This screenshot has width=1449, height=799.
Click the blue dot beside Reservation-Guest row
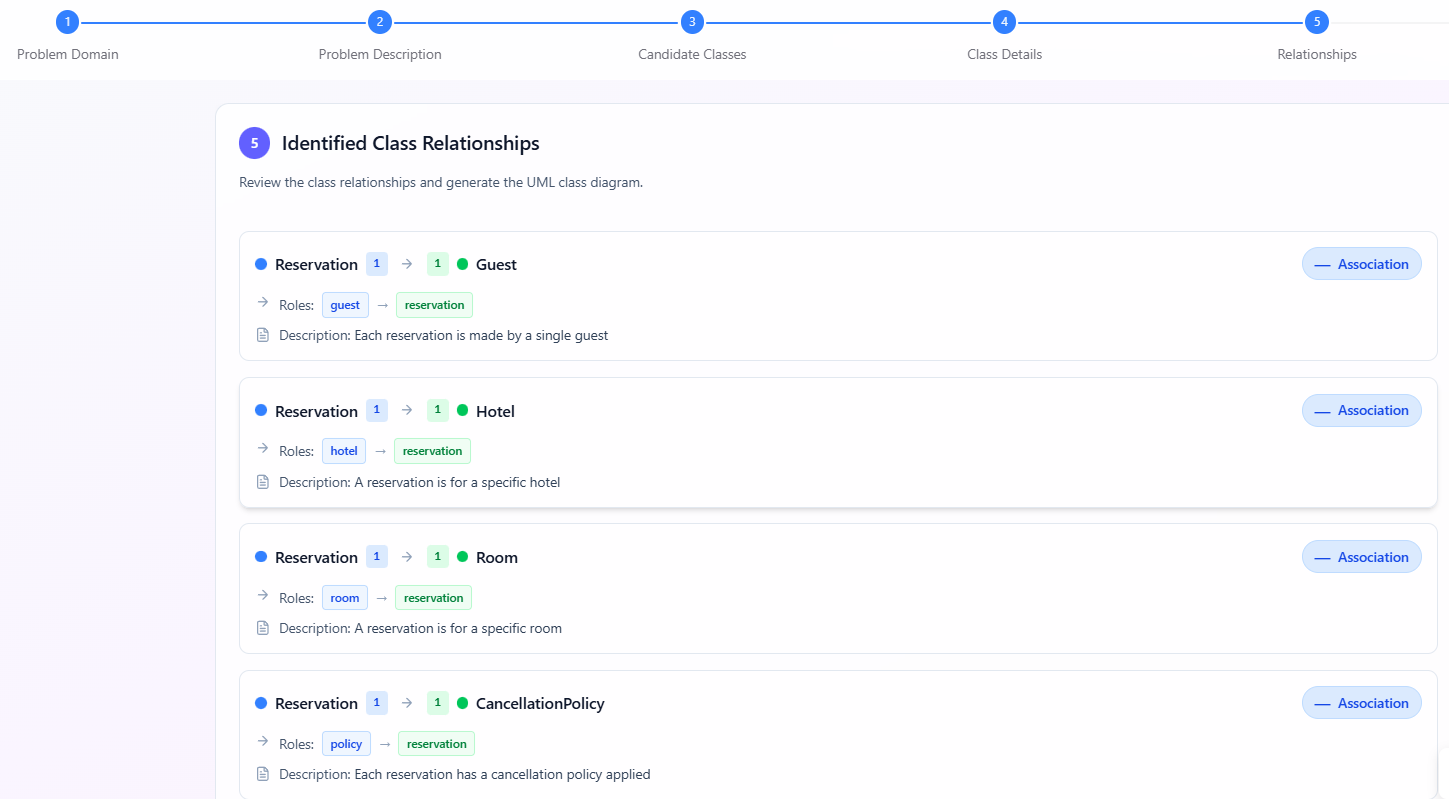[261, 264]
